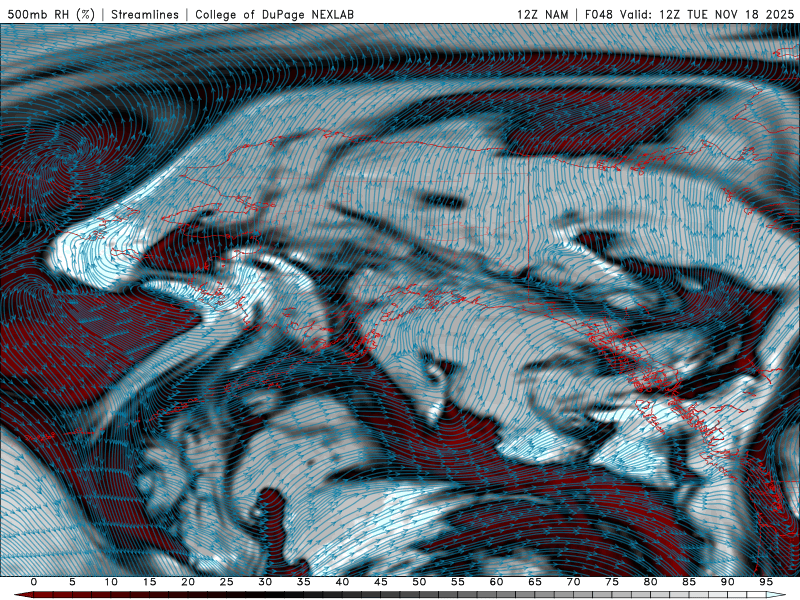Click 'College of DuPage NEXLAB' text
The height and width of the screenshot is (600, 800).
(x=274, y=14)
